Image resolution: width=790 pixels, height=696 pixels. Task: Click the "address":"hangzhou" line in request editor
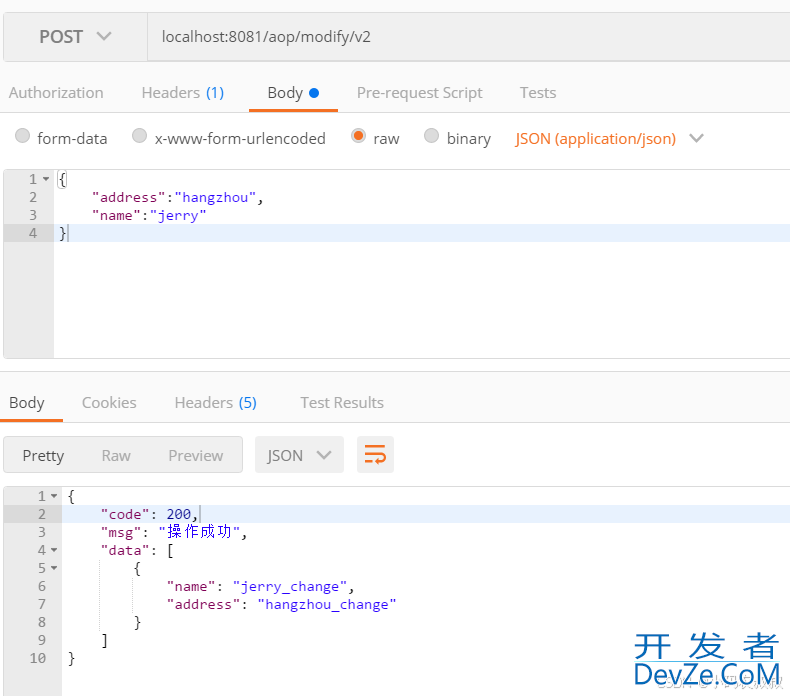point(177,197)
